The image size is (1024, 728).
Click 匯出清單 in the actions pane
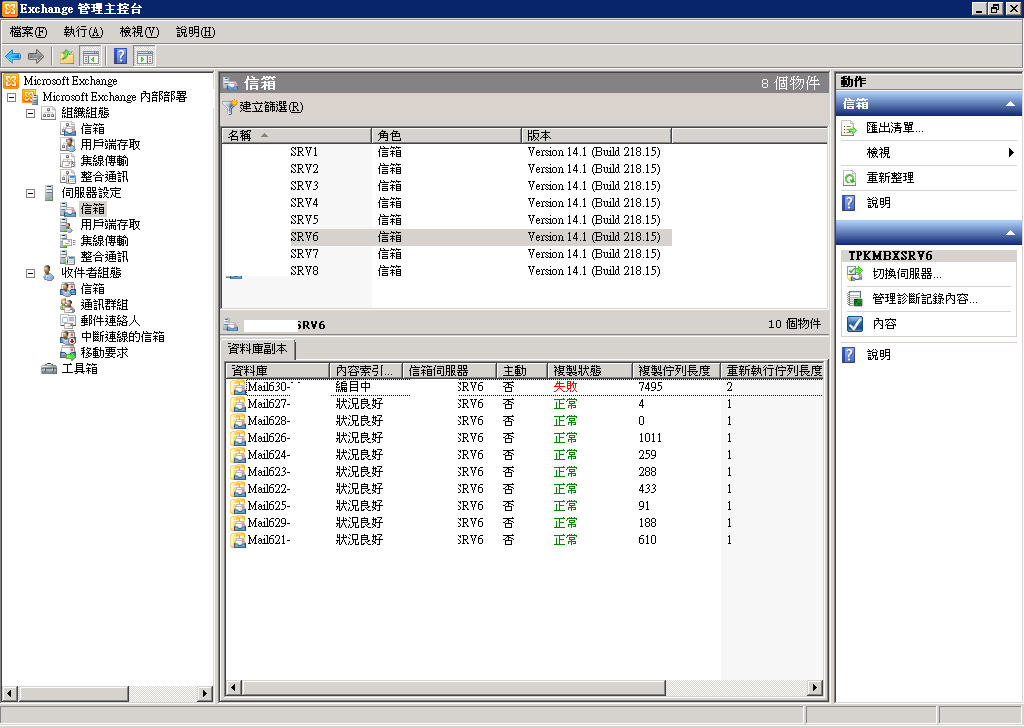pos(895,128)
